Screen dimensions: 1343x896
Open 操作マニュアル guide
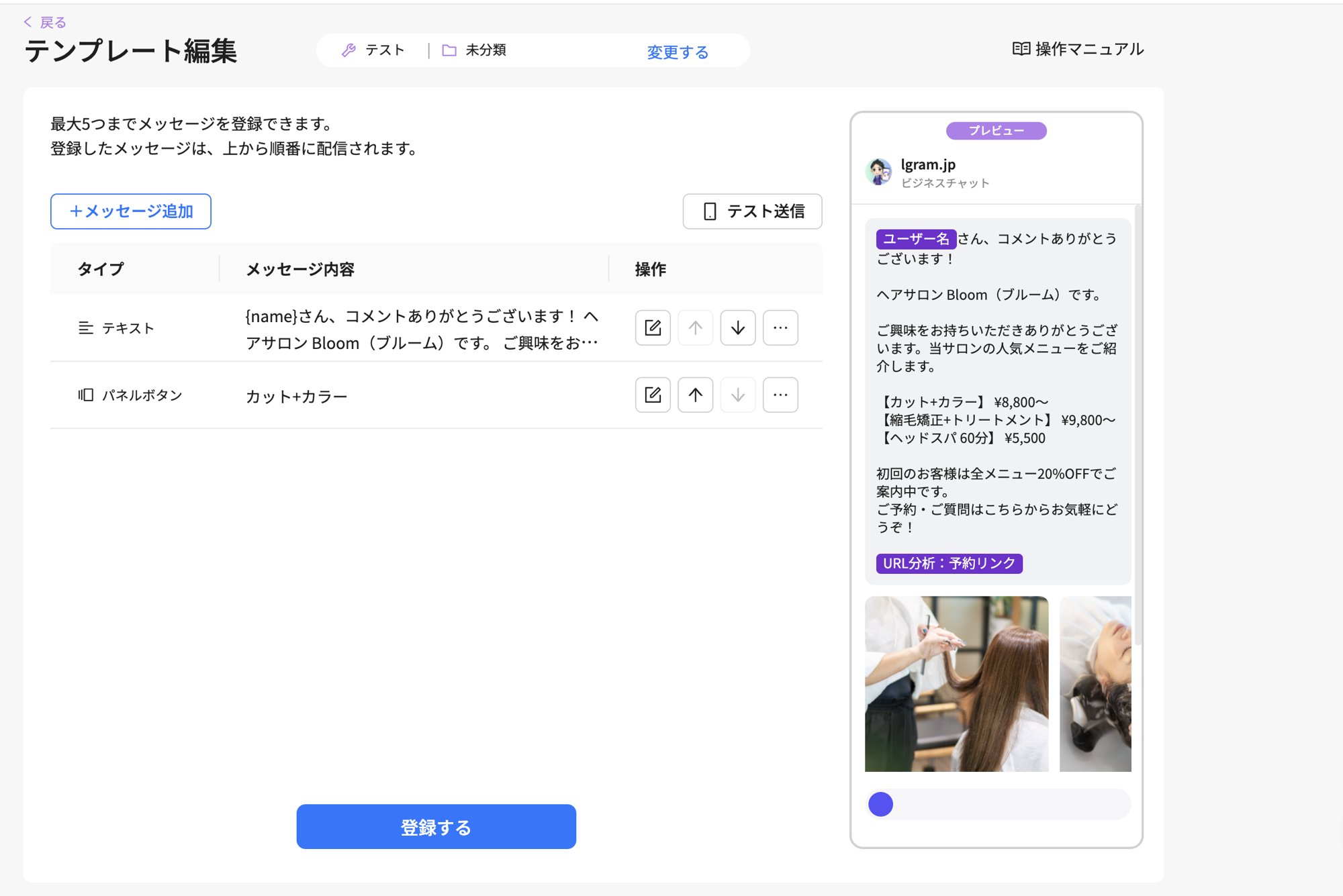pos(1077,49)
